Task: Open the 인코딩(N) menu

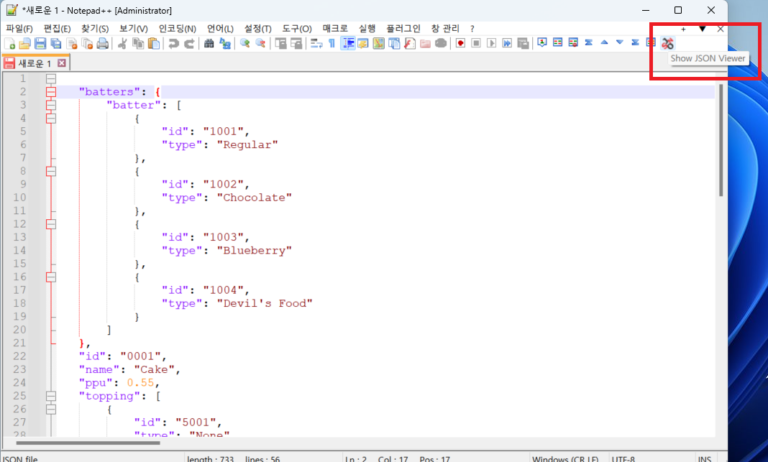Action: [x=177, y=29]
